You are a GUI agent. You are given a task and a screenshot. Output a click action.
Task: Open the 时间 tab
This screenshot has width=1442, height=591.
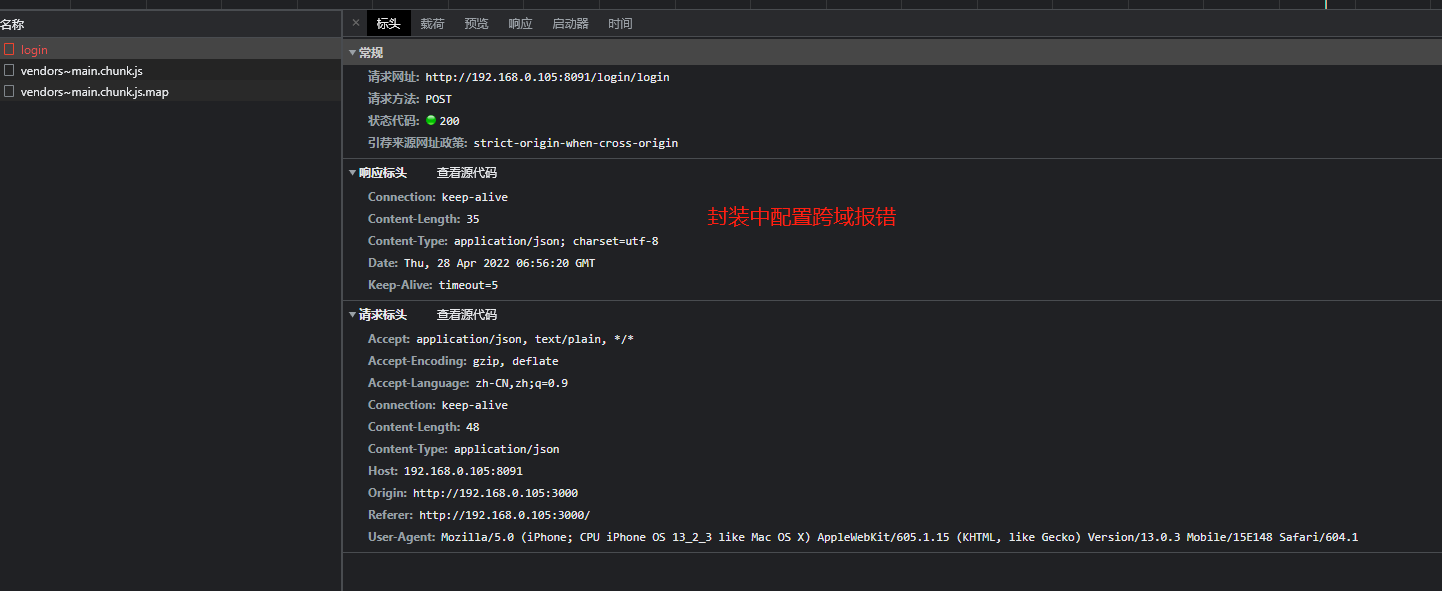[620, 24]
